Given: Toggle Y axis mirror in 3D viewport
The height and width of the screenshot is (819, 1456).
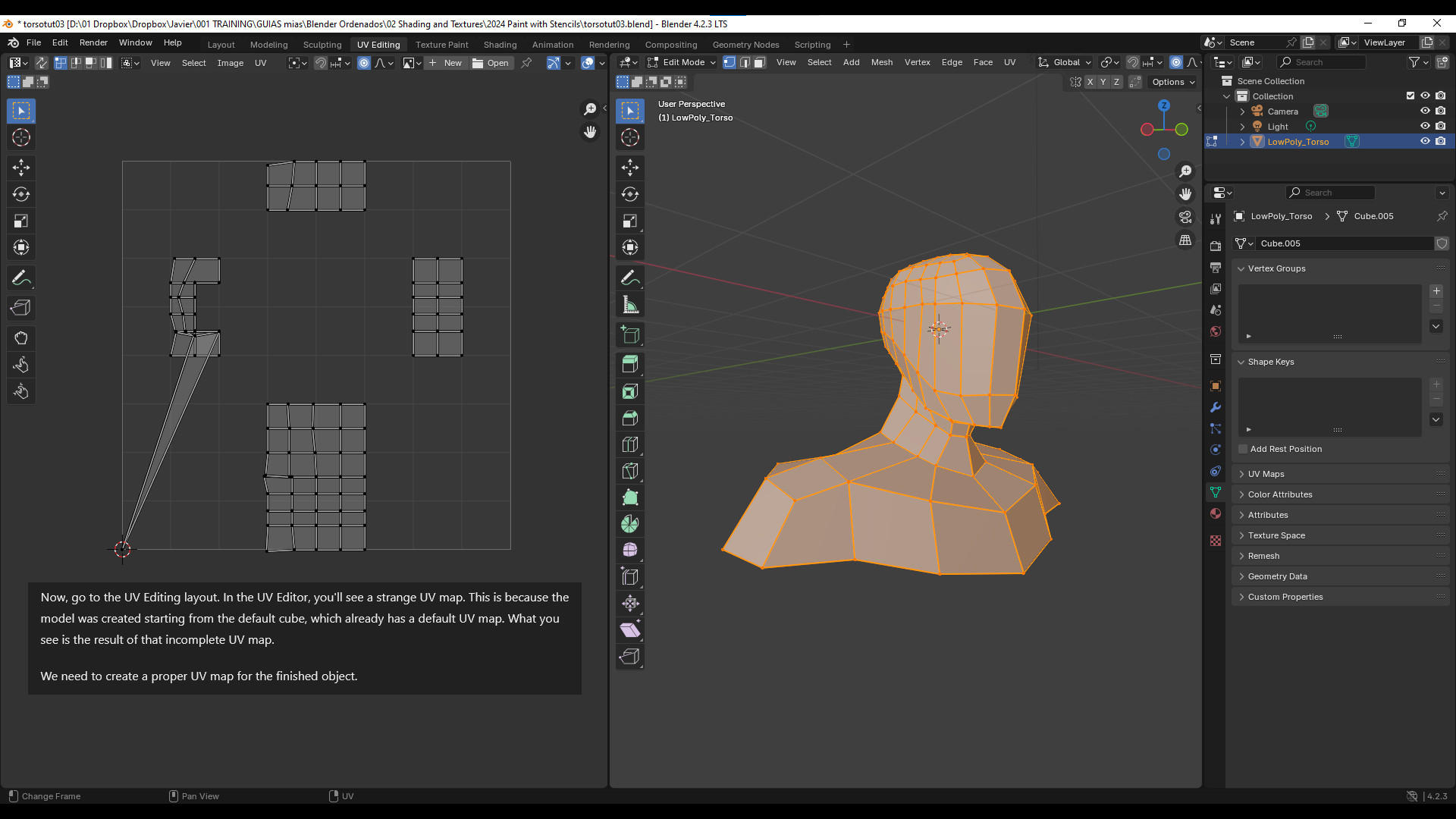Looking at the screenshot, I should click(1103, 82).
